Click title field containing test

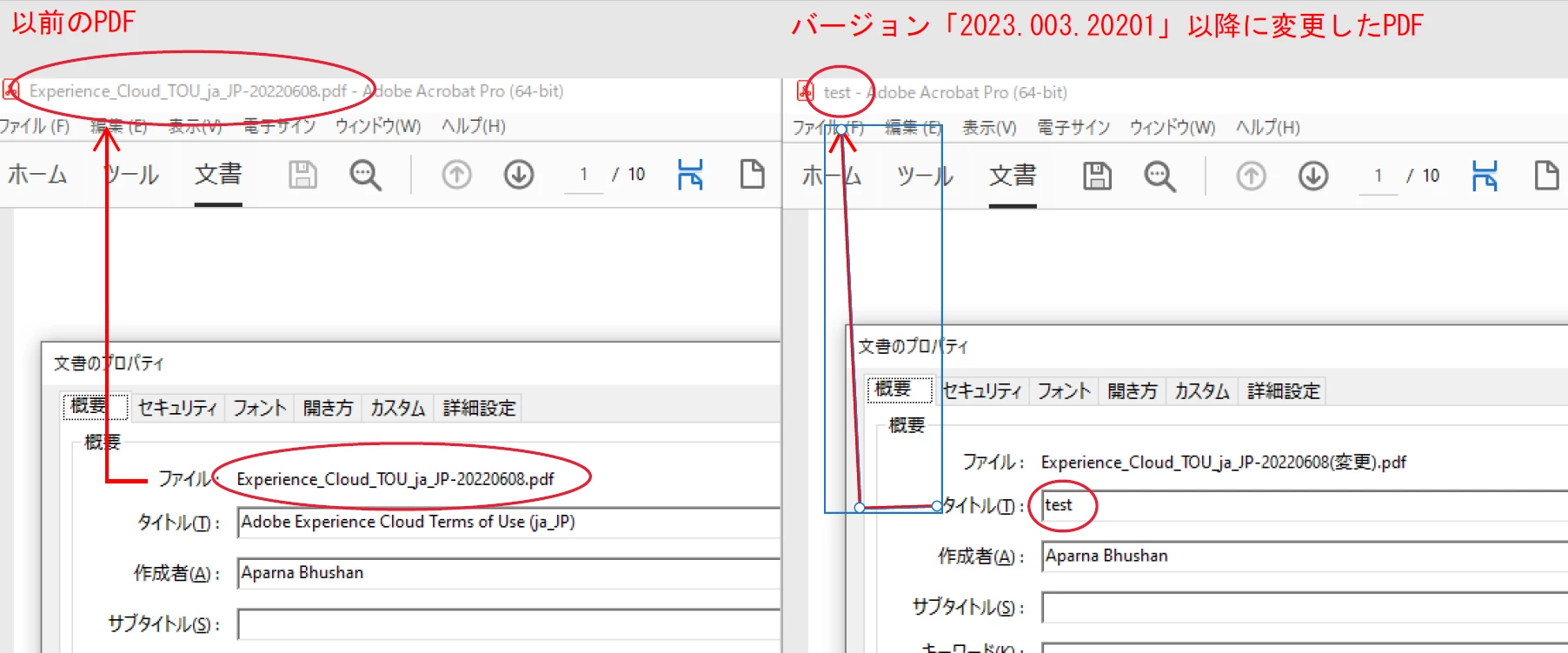pos(1304,506)
